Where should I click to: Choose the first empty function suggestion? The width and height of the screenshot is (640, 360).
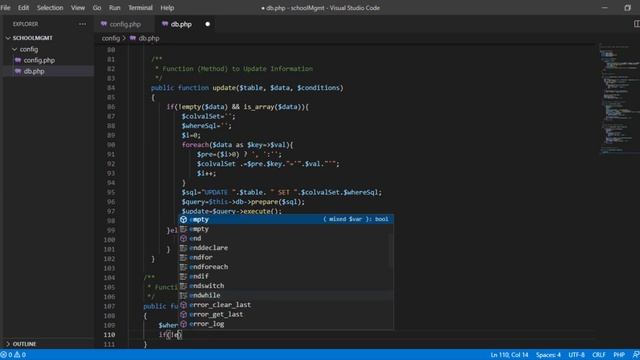coord(286,219)
